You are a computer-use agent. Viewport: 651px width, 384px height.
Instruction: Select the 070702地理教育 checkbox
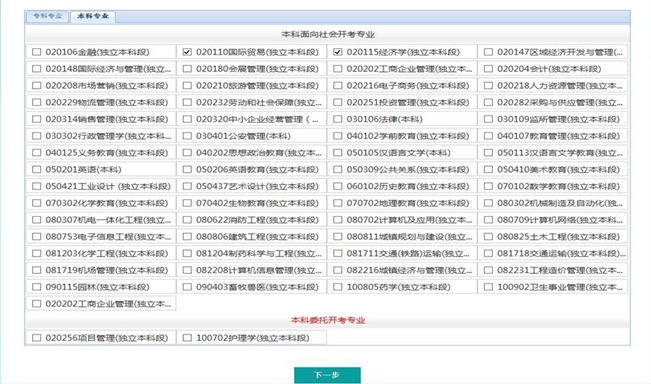click(x=338, y=203)
